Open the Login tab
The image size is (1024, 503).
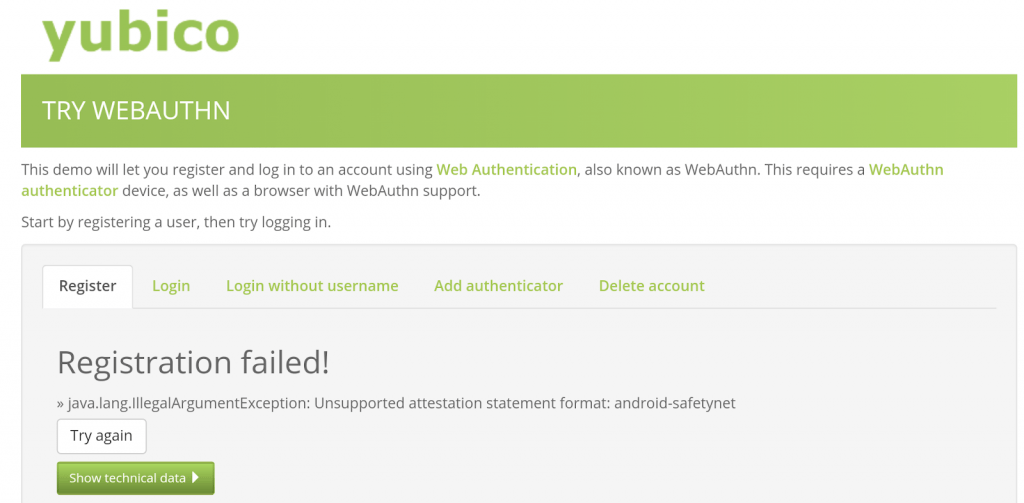coord(171,286)
